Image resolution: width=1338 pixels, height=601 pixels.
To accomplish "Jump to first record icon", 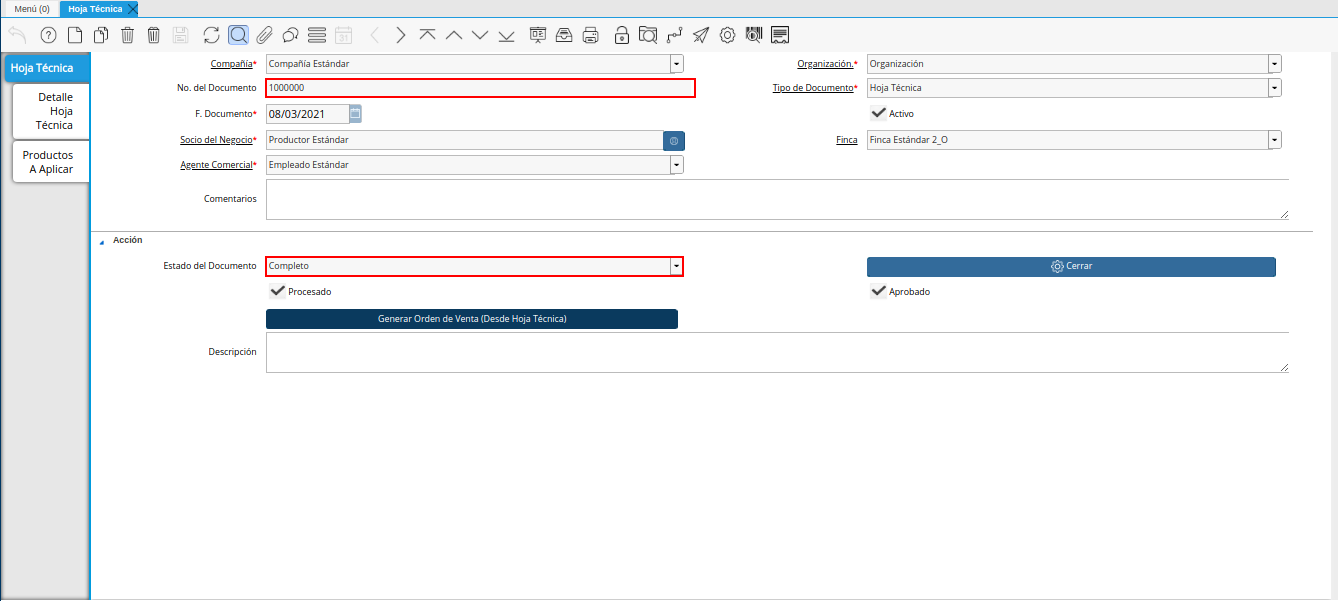I will (427, 35).
